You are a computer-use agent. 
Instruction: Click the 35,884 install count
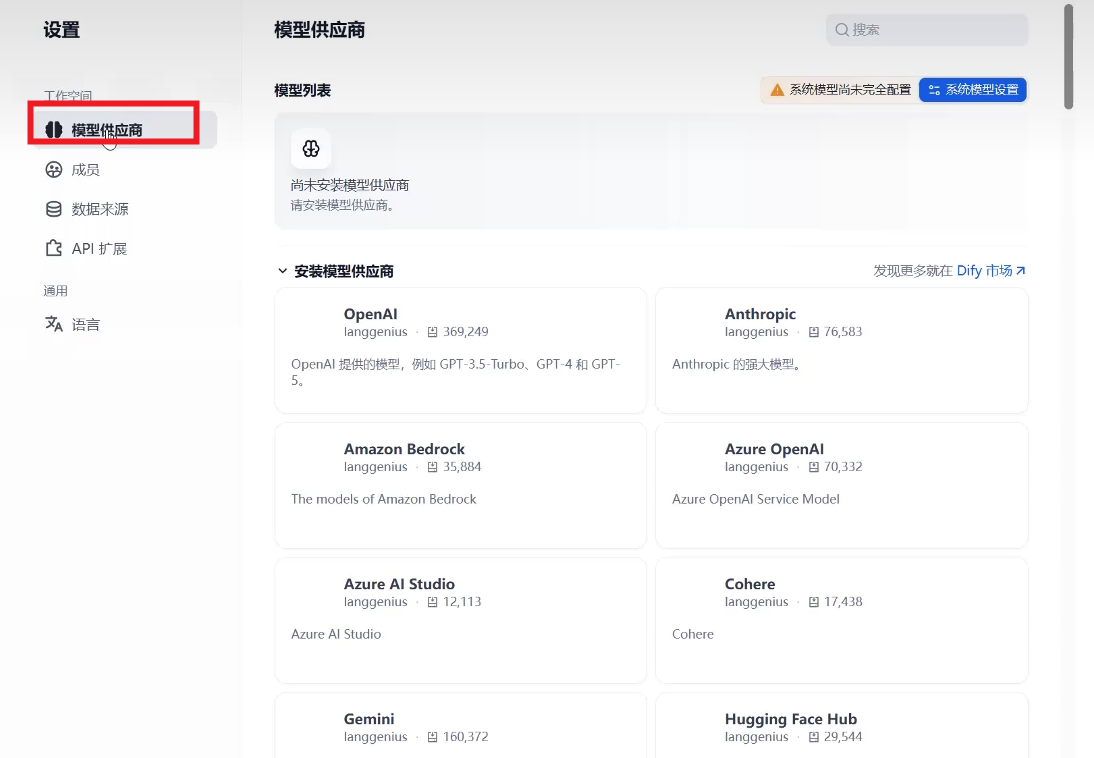pyautogui.click(x=462, y=467)
